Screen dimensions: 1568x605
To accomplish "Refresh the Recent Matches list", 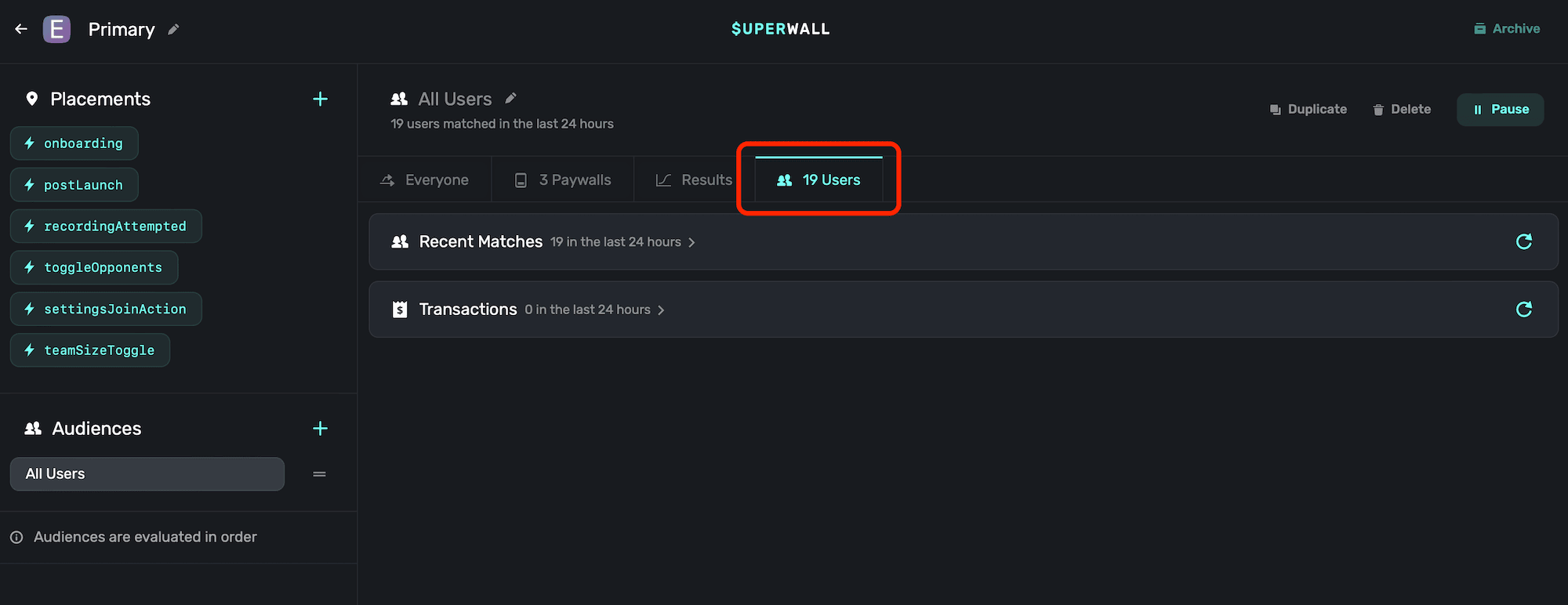I will coord(1523,241).
